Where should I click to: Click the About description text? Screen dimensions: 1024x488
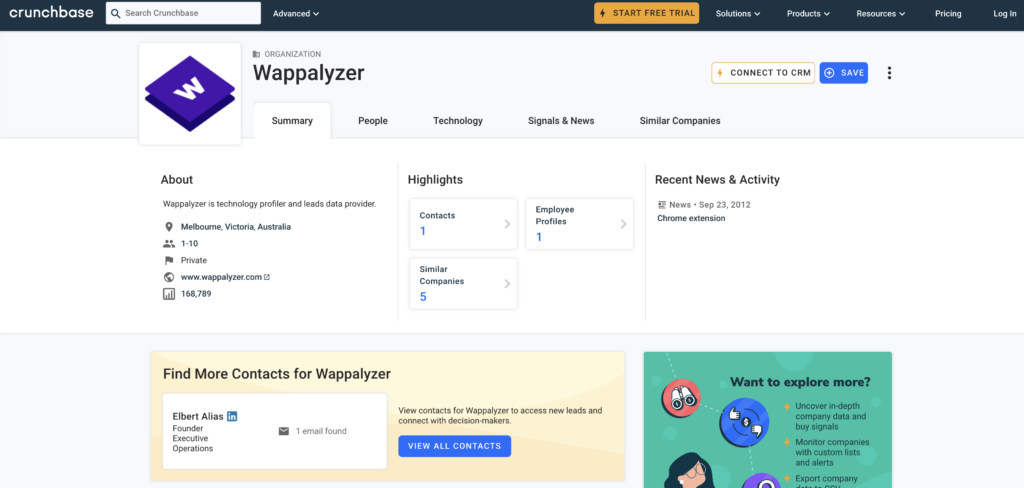(x=270, y=204)
